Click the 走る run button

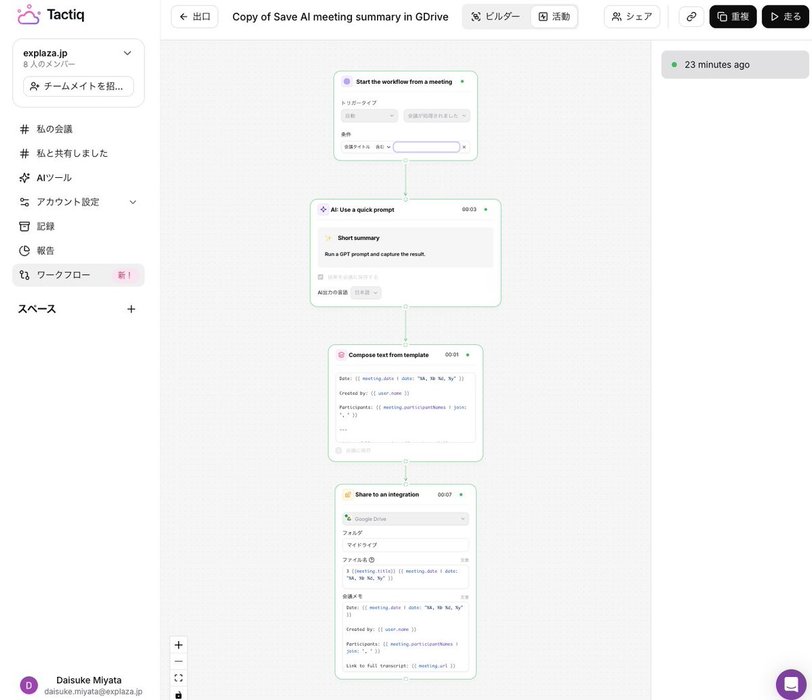(786, 17)
